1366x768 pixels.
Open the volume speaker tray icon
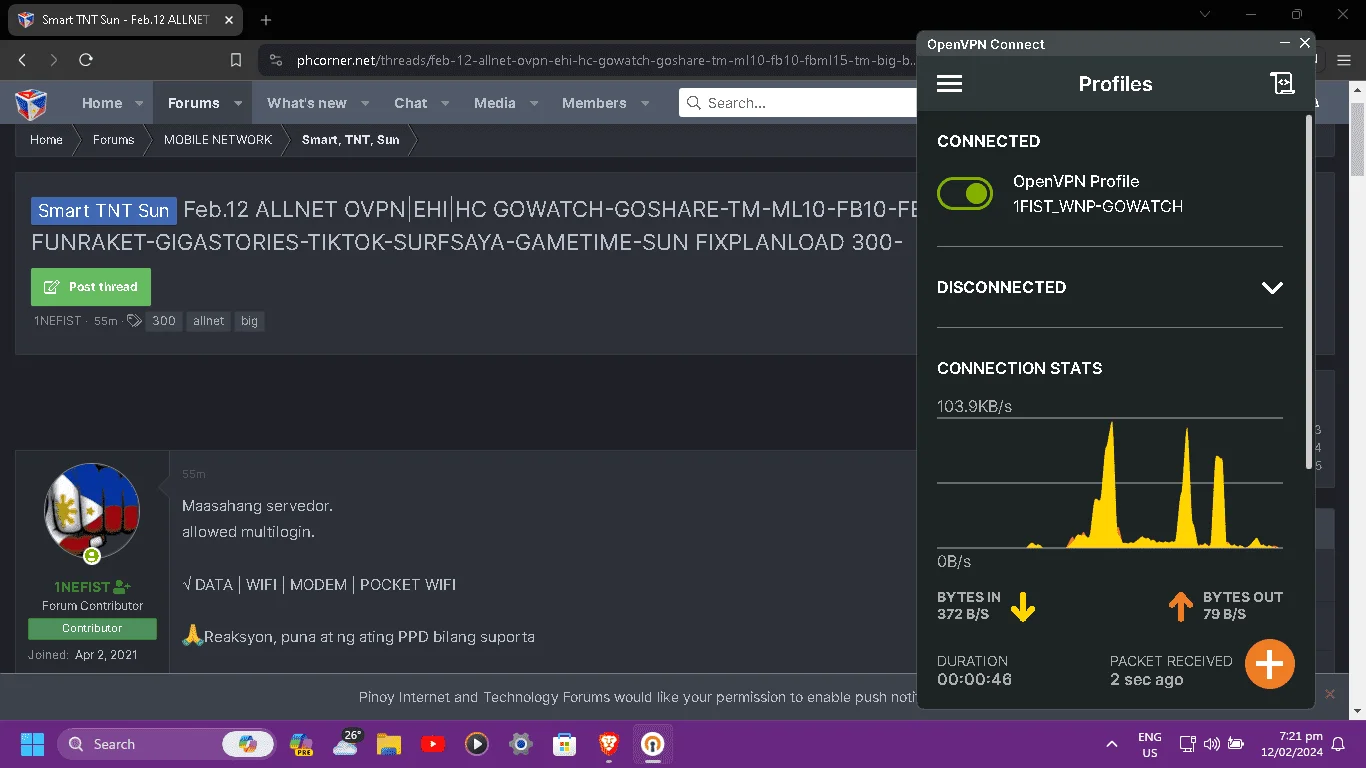click(1211, 744)
